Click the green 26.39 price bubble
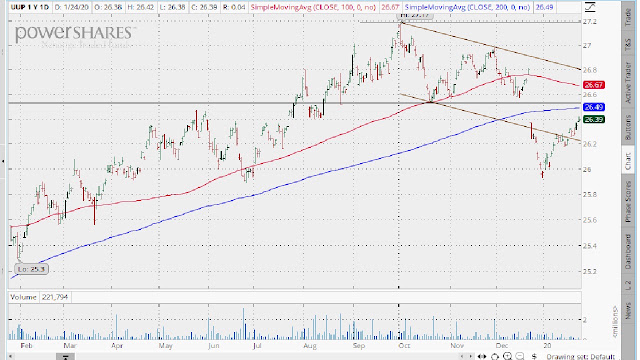The width and height of the screenshot is (640, 360). point(593,119)
